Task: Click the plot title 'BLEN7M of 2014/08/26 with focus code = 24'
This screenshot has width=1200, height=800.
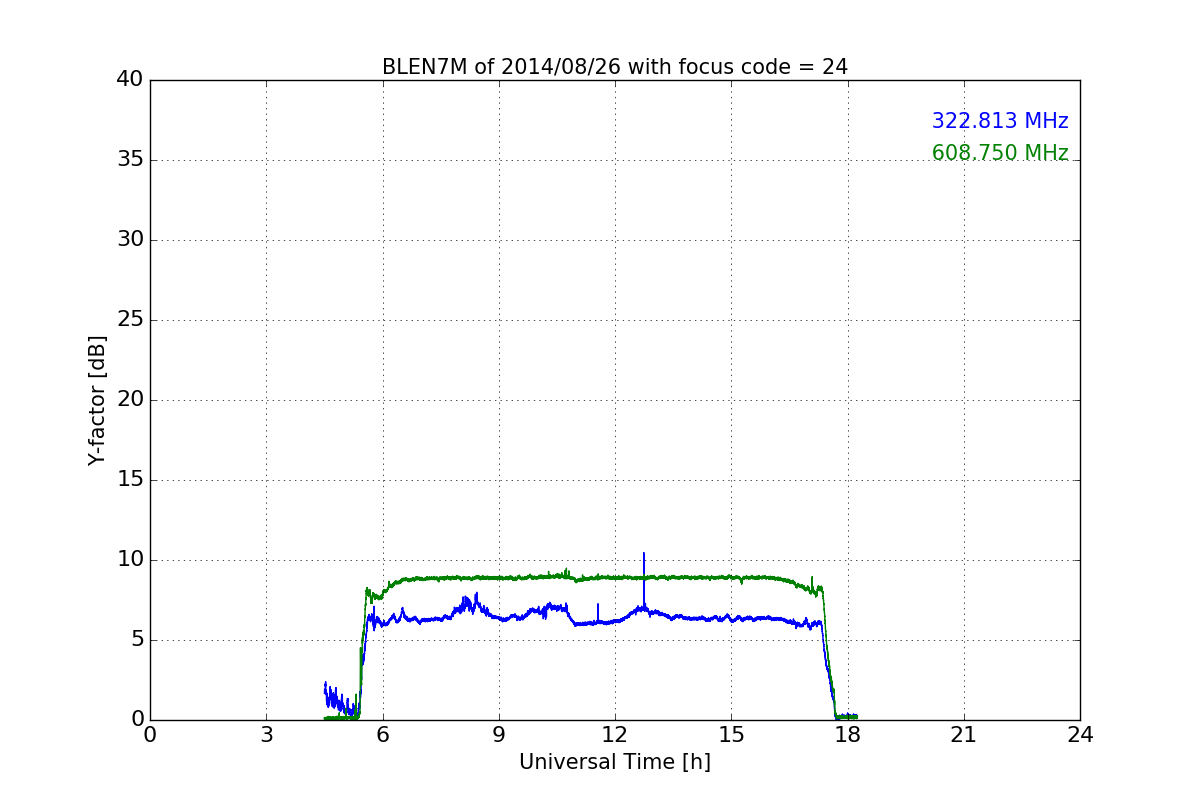Action: tap(615, 67)
